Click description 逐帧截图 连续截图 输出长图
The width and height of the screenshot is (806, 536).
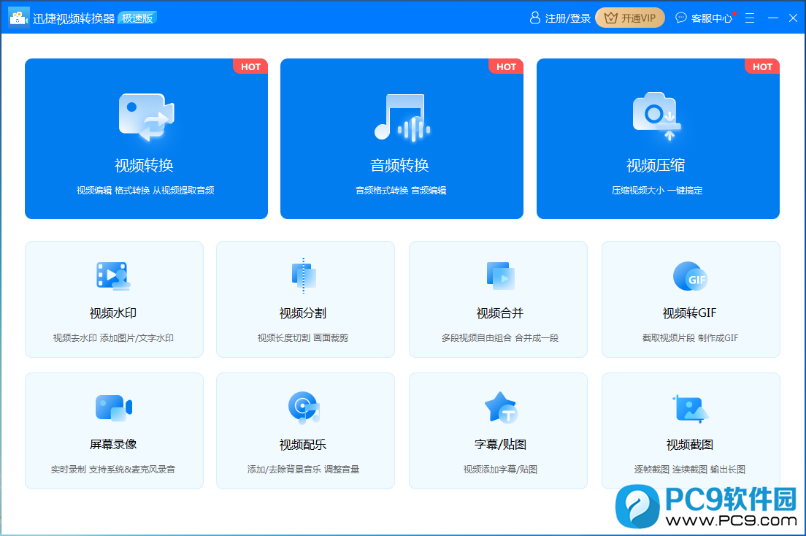[690, 469]
